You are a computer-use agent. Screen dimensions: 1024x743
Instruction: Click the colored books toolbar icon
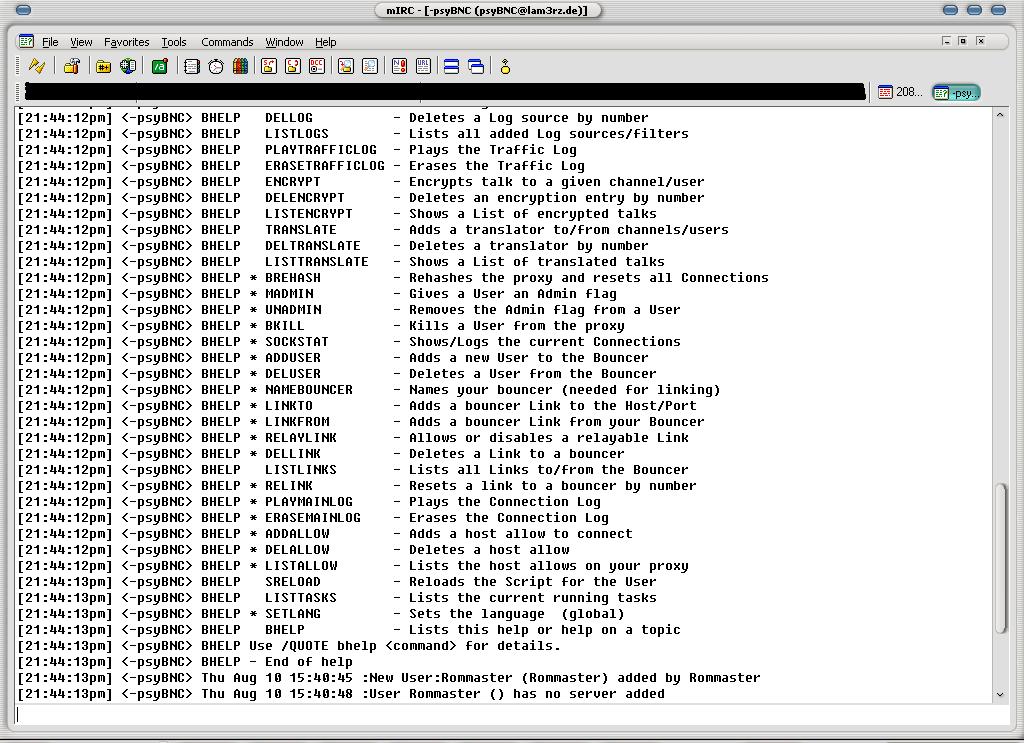point(240,66)
